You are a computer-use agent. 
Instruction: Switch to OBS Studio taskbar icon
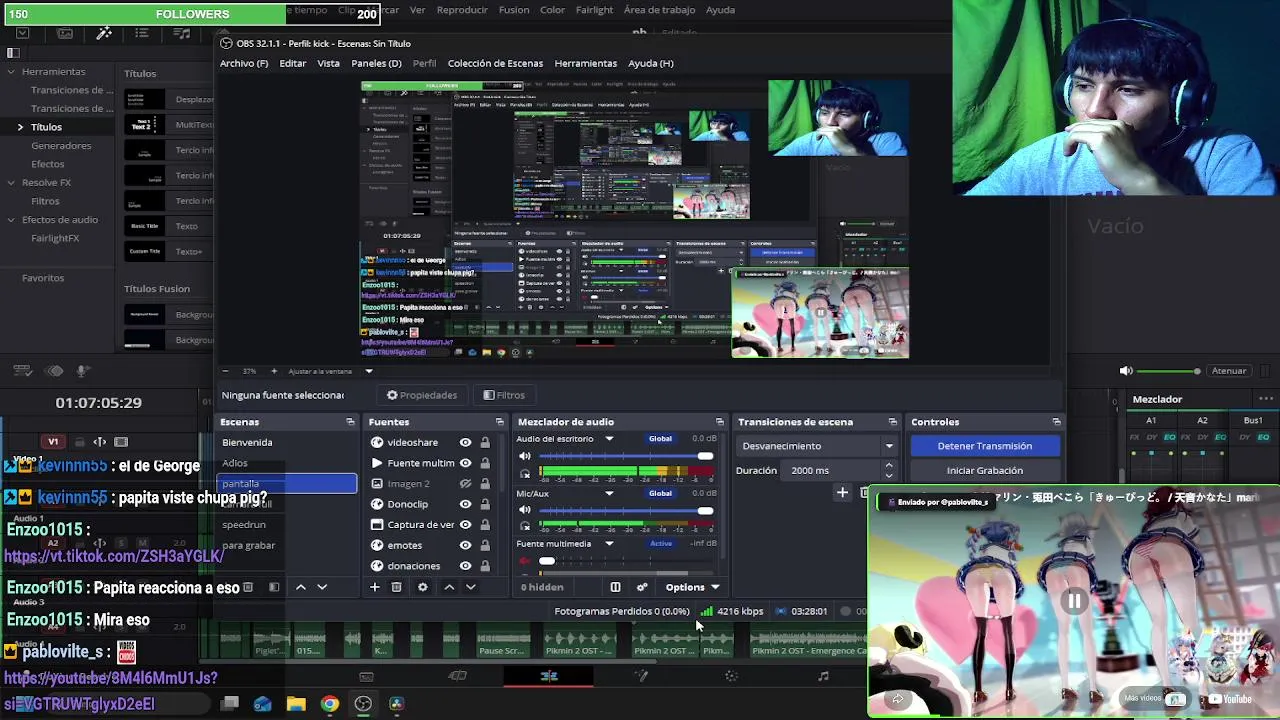click(x=363, y=704)
